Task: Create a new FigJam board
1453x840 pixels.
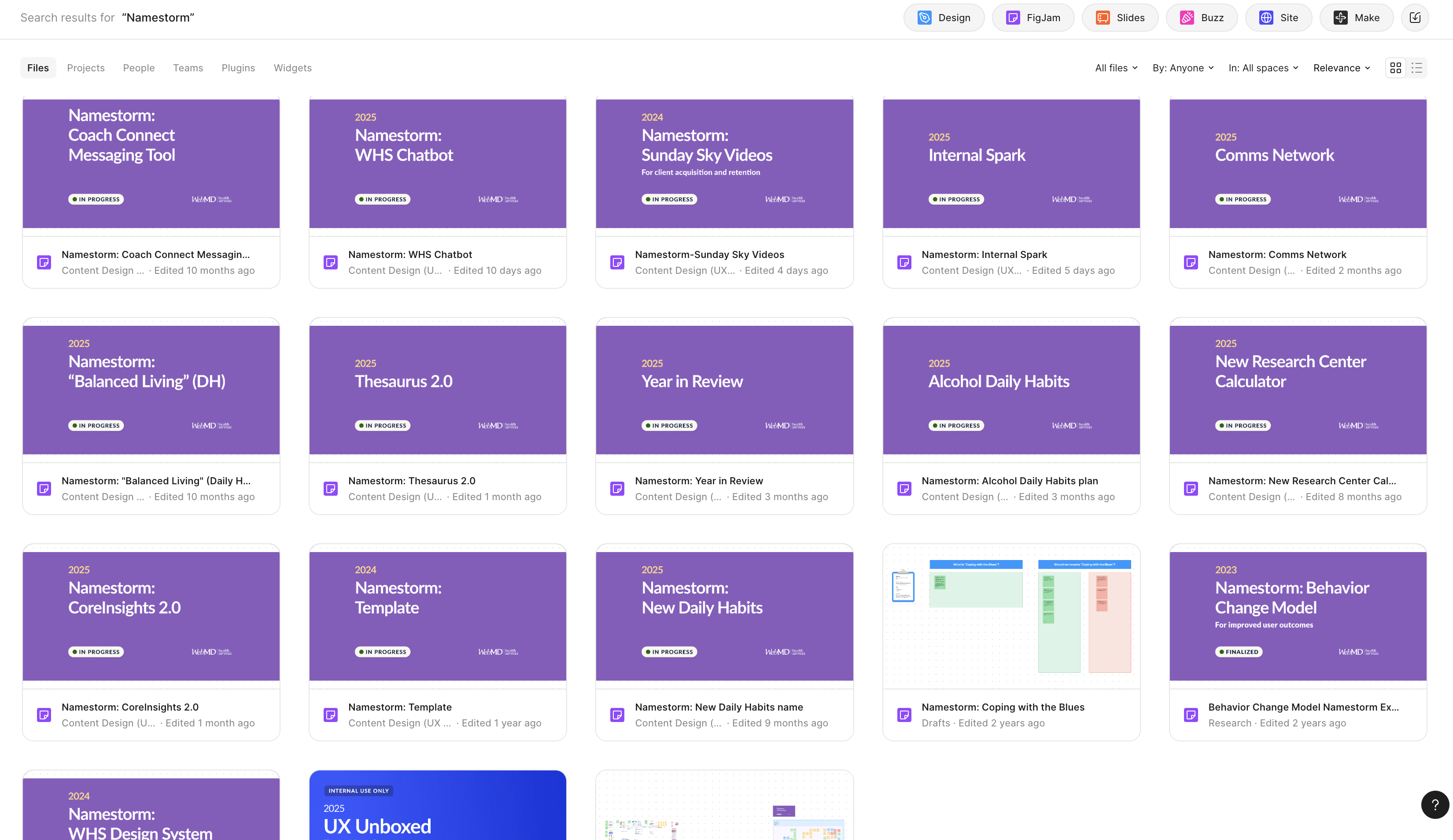Action: pos(1033,18)
